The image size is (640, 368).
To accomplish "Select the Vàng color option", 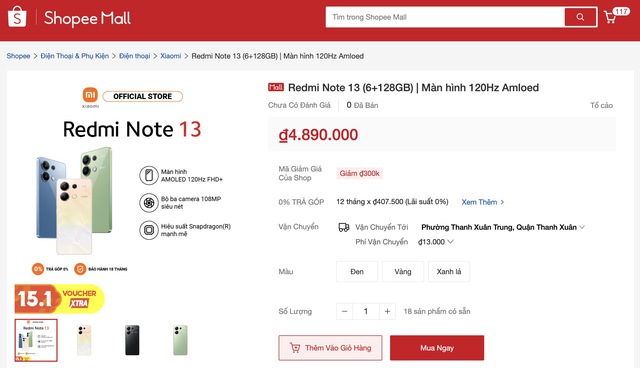I will pos(403,272).
